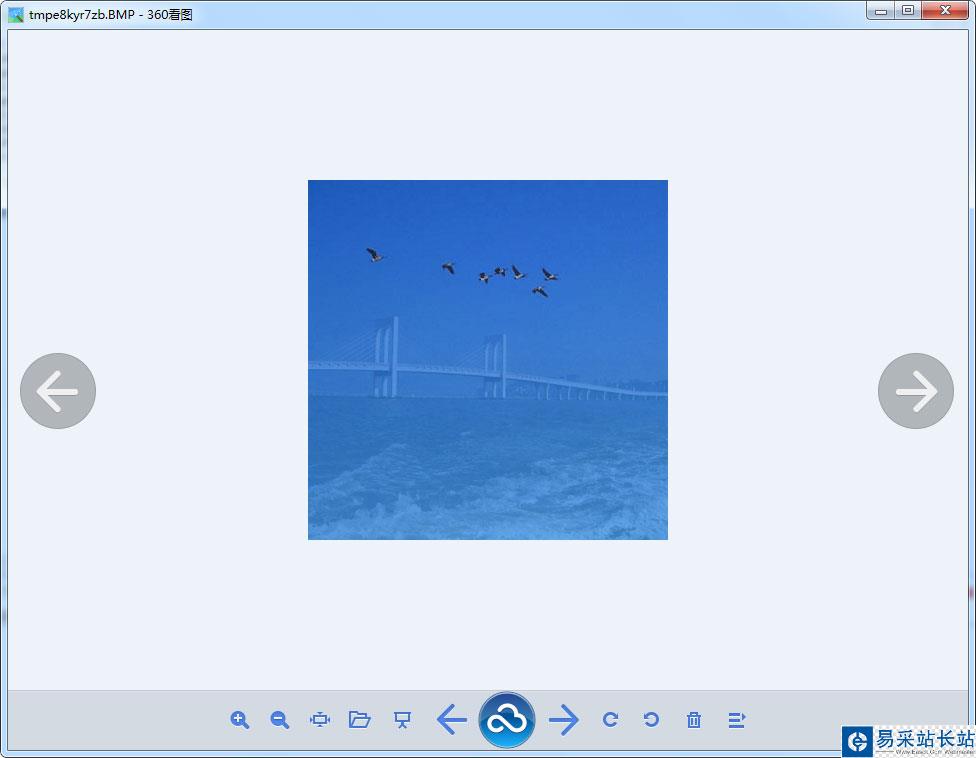Open file folder icon in toolbar

tap(360, 720)
